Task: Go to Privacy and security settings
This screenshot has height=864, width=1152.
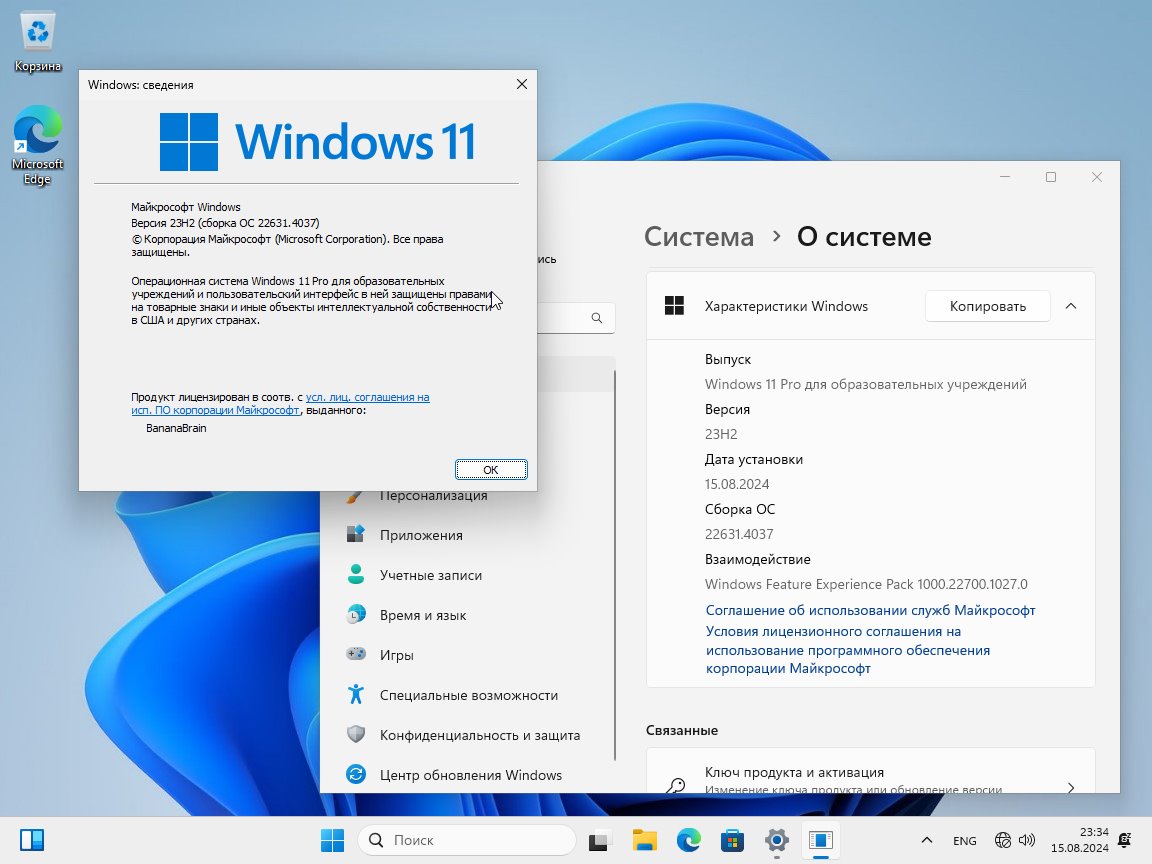Action: click(x=479, y=735)
